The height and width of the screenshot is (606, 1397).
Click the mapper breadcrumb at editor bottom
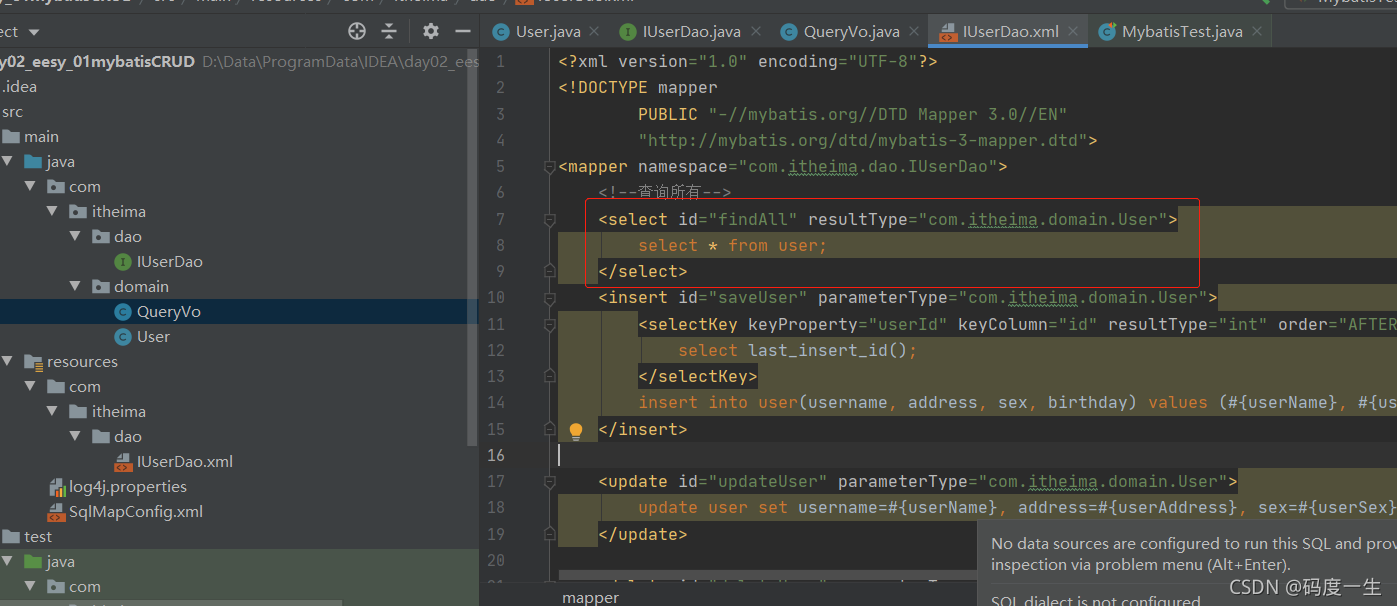click(x=590, y=597)
